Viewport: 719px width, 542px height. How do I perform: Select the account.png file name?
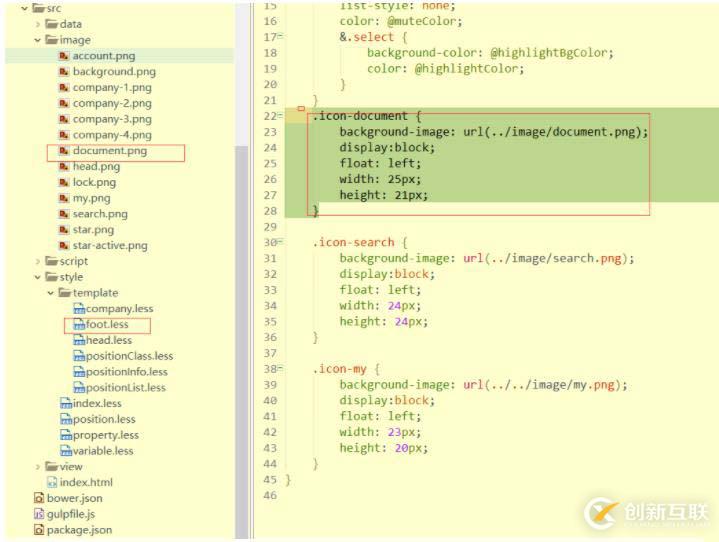[104, 56]
